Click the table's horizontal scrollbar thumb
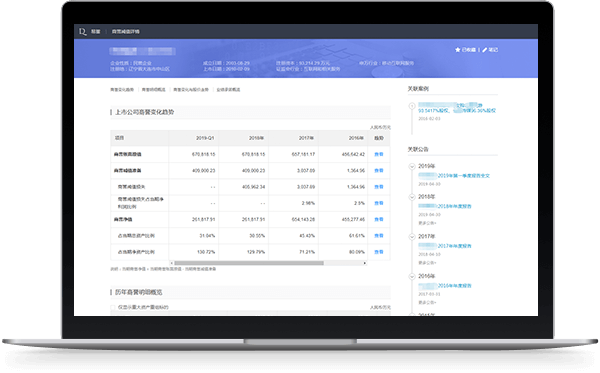The width and height of the screenshot is (600, 373). tap(249, 263)
